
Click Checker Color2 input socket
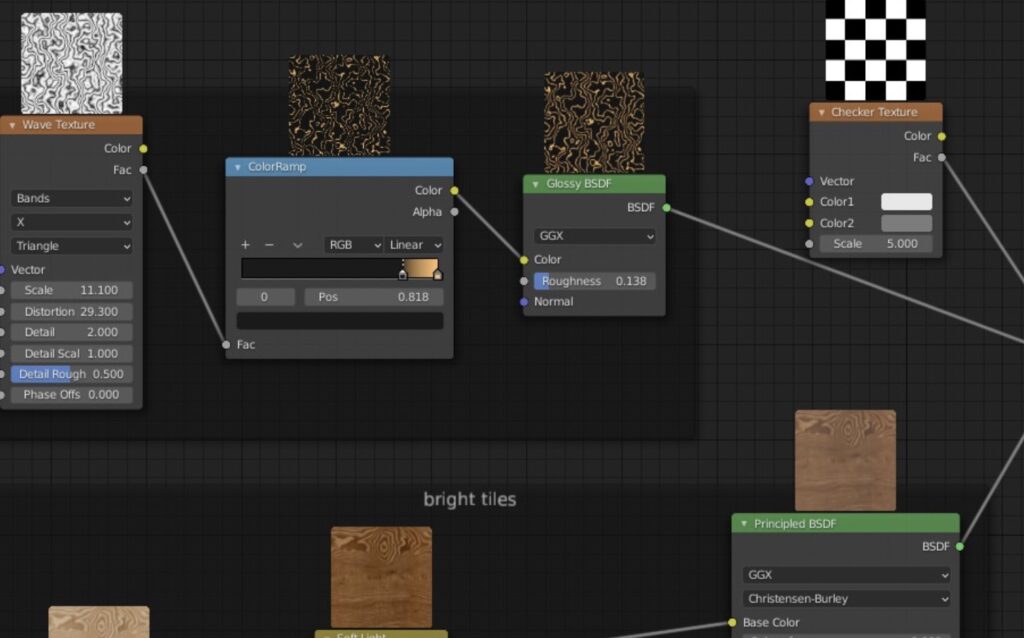(809, 223)
